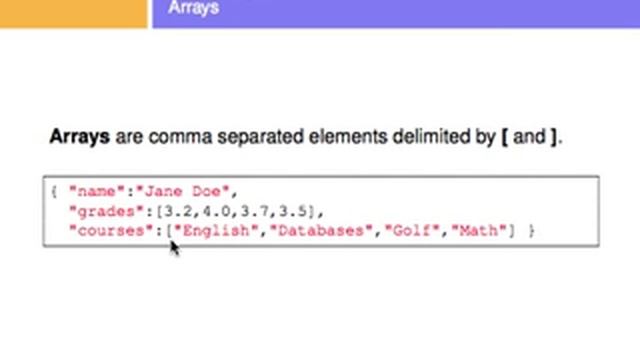Click the "Math" course string
The image size is (640, 360).
click(479, 231)
